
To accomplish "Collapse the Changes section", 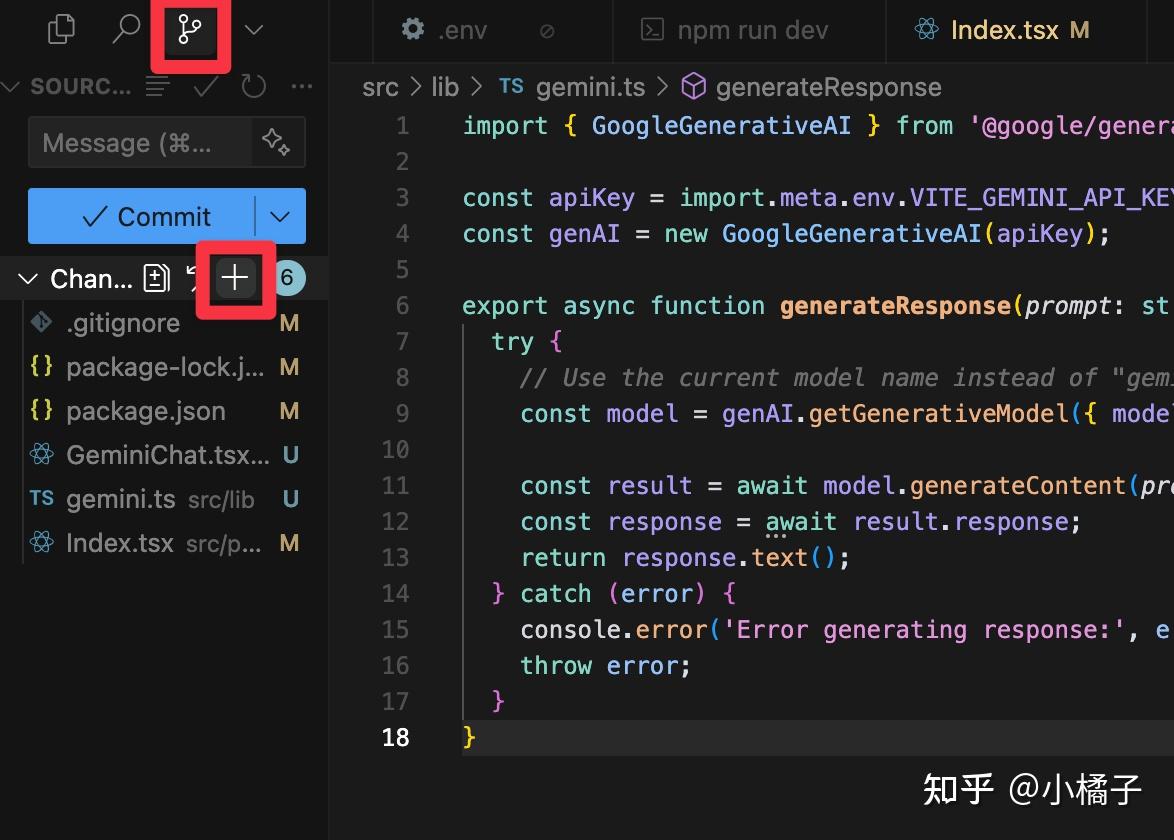I will [x=27, y=278].
